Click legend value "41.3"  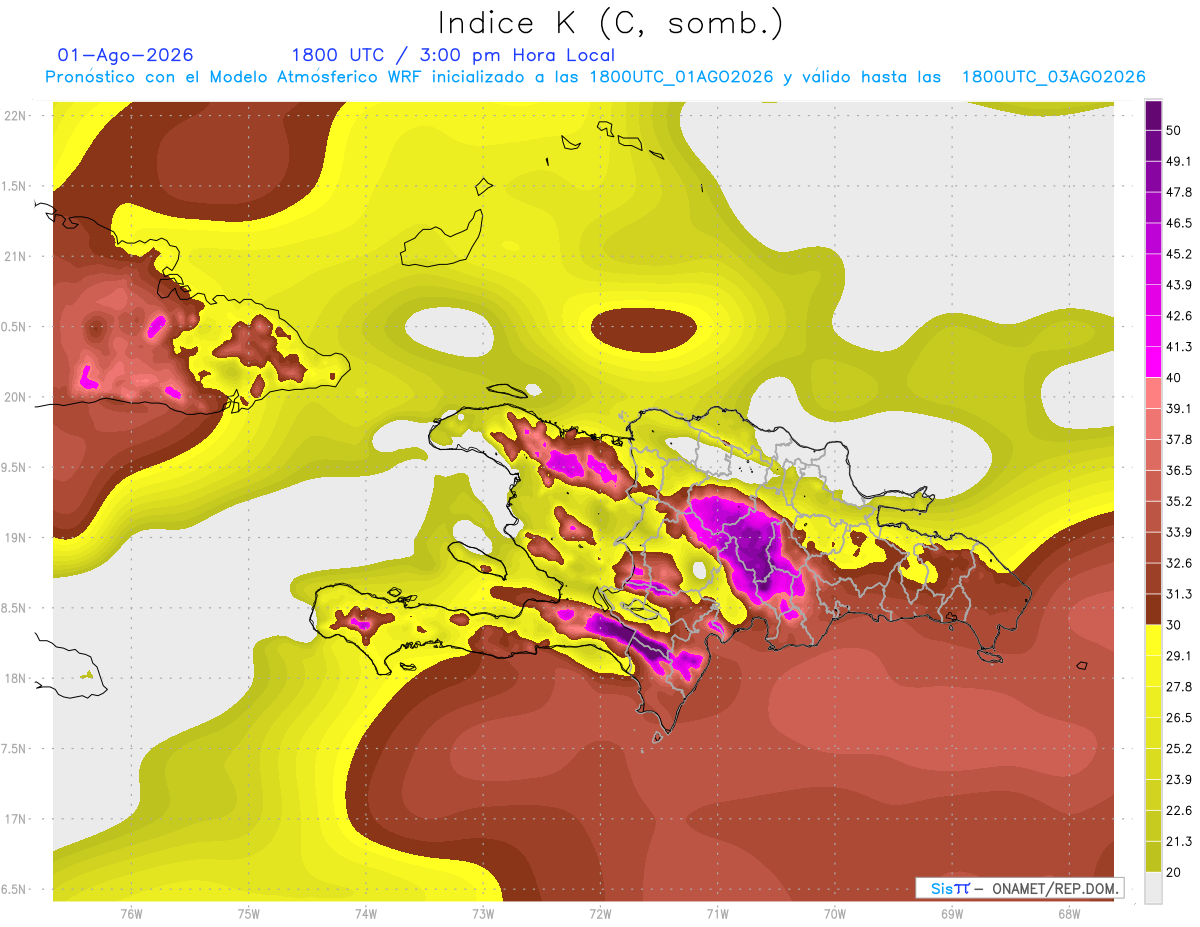tap(1179, 347)
